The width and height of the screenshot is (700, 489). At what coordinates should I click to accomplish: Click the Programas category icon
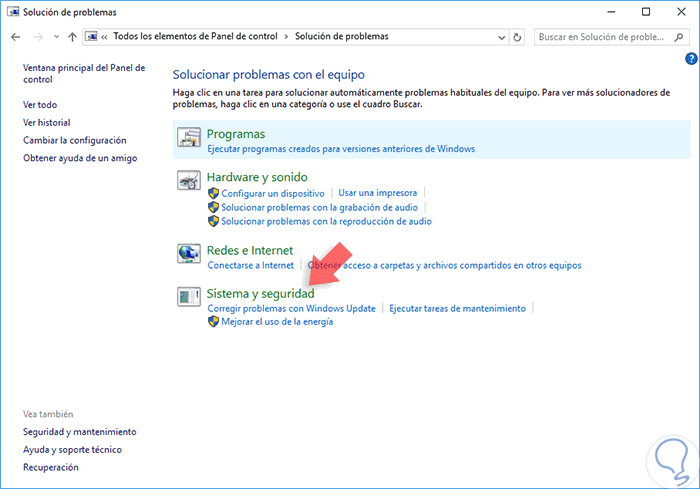[x=188, y=137]
